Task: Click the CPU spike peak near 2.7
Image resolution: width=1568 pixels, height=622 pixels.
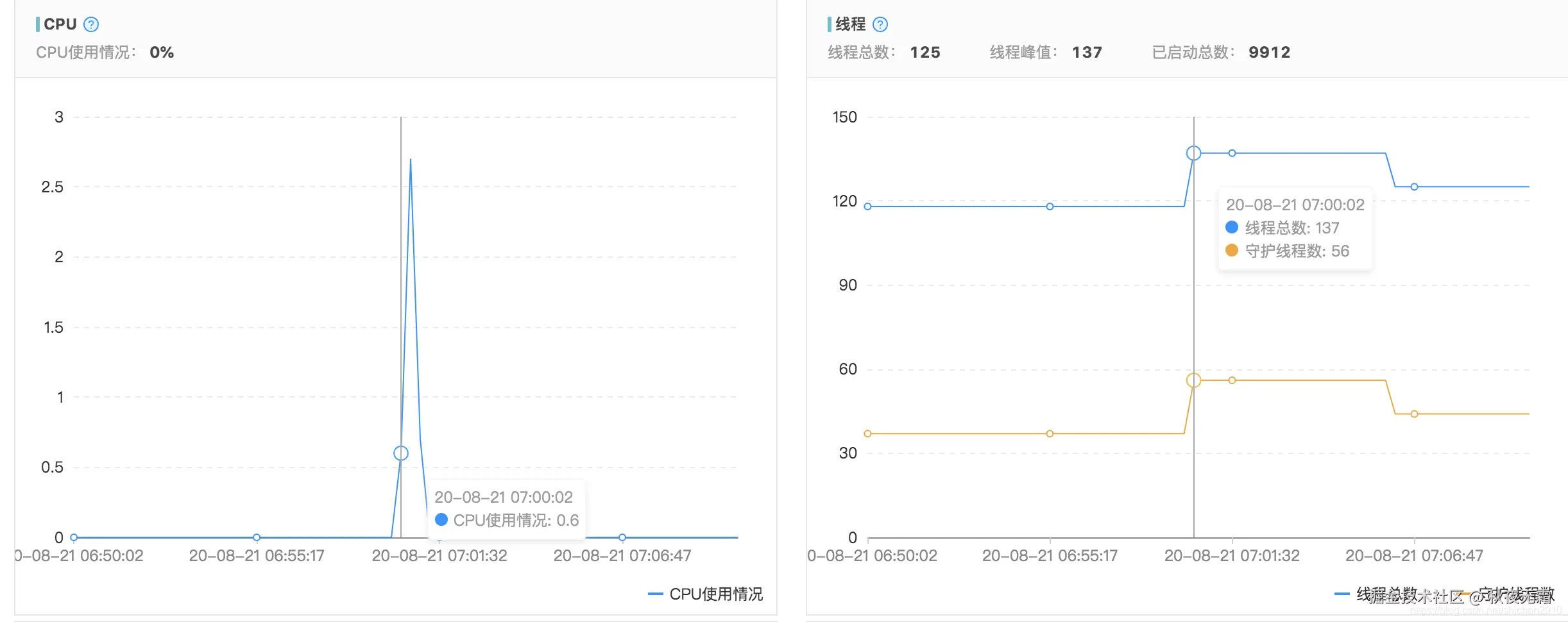Action: click(x=411, y=160)
